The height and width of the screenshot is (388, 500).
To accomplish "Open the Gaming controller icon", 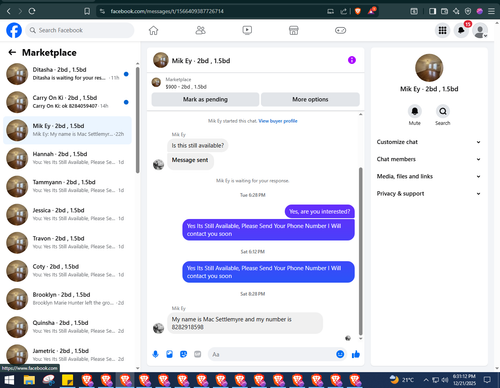I will coord(340,30).
